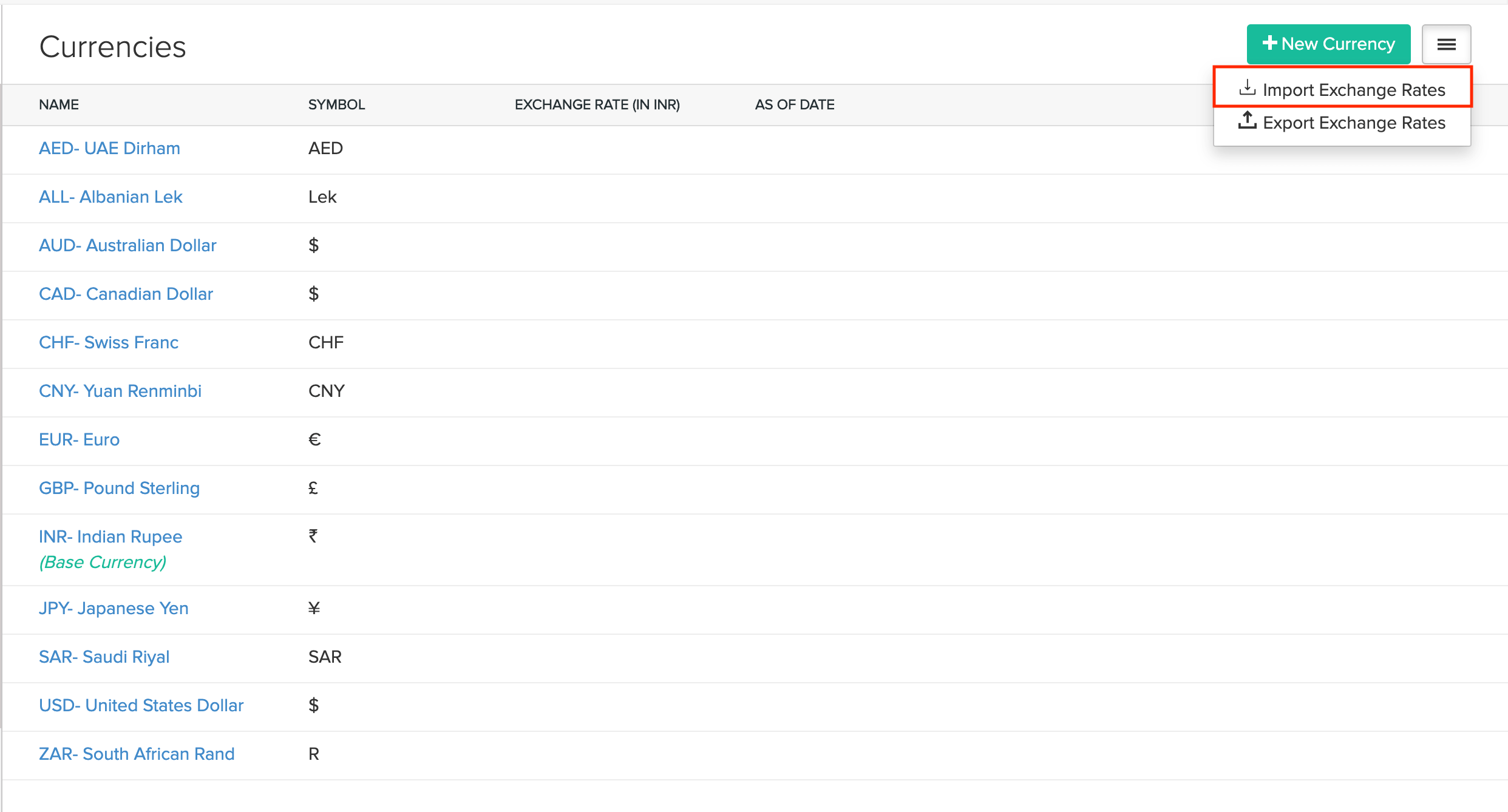The width and height of the screenshot is (1508, 812).
Task: Open ZAR- South African Rand link
Action: pos(137,754)
